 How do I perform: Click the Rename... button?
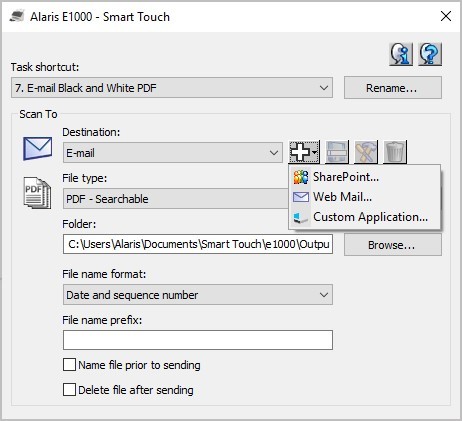click(x=393, y=88)
